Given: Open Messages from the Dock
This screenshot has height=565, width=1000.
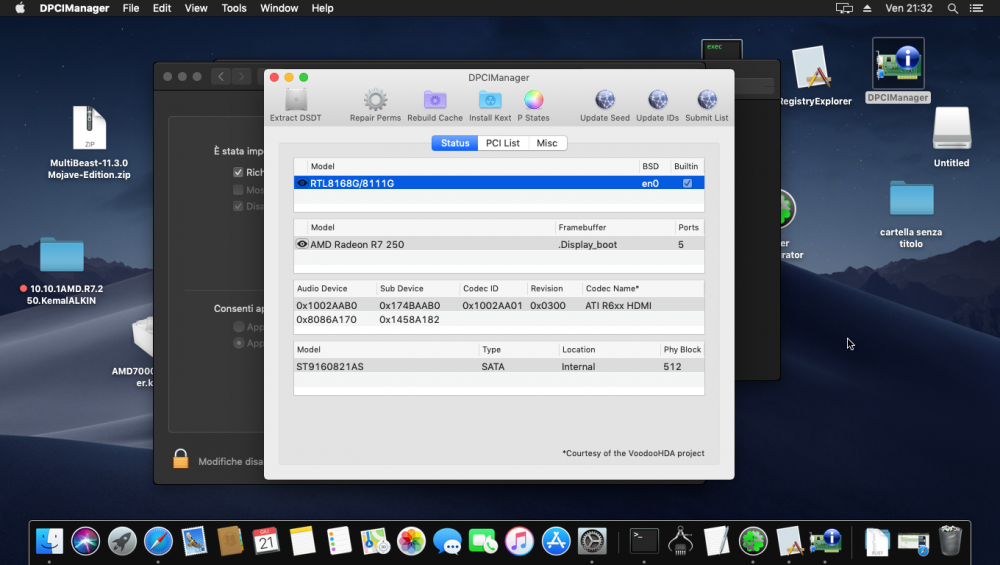Looking at the screenshot, I should click(447, 541).
